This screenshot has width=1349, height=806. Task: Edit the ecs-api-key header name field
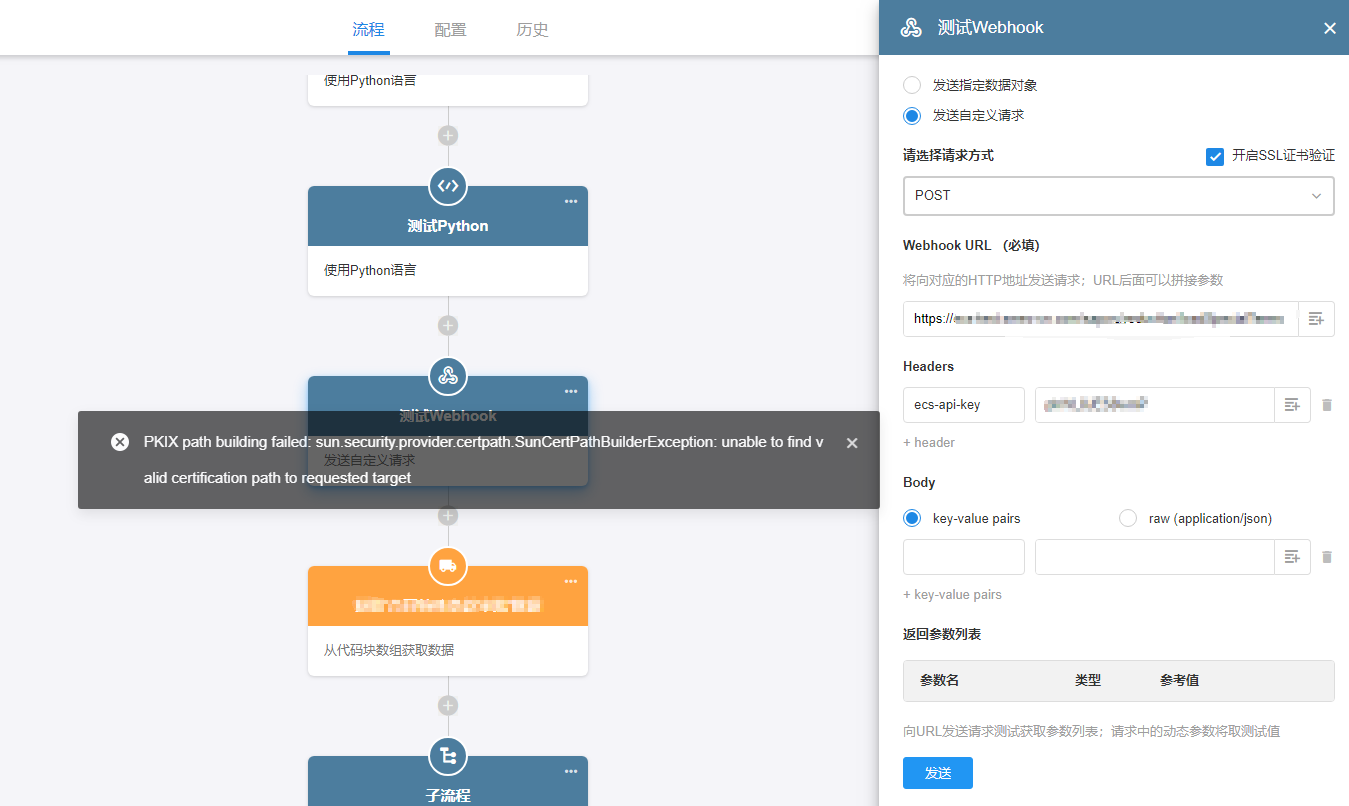click(964, 405)
